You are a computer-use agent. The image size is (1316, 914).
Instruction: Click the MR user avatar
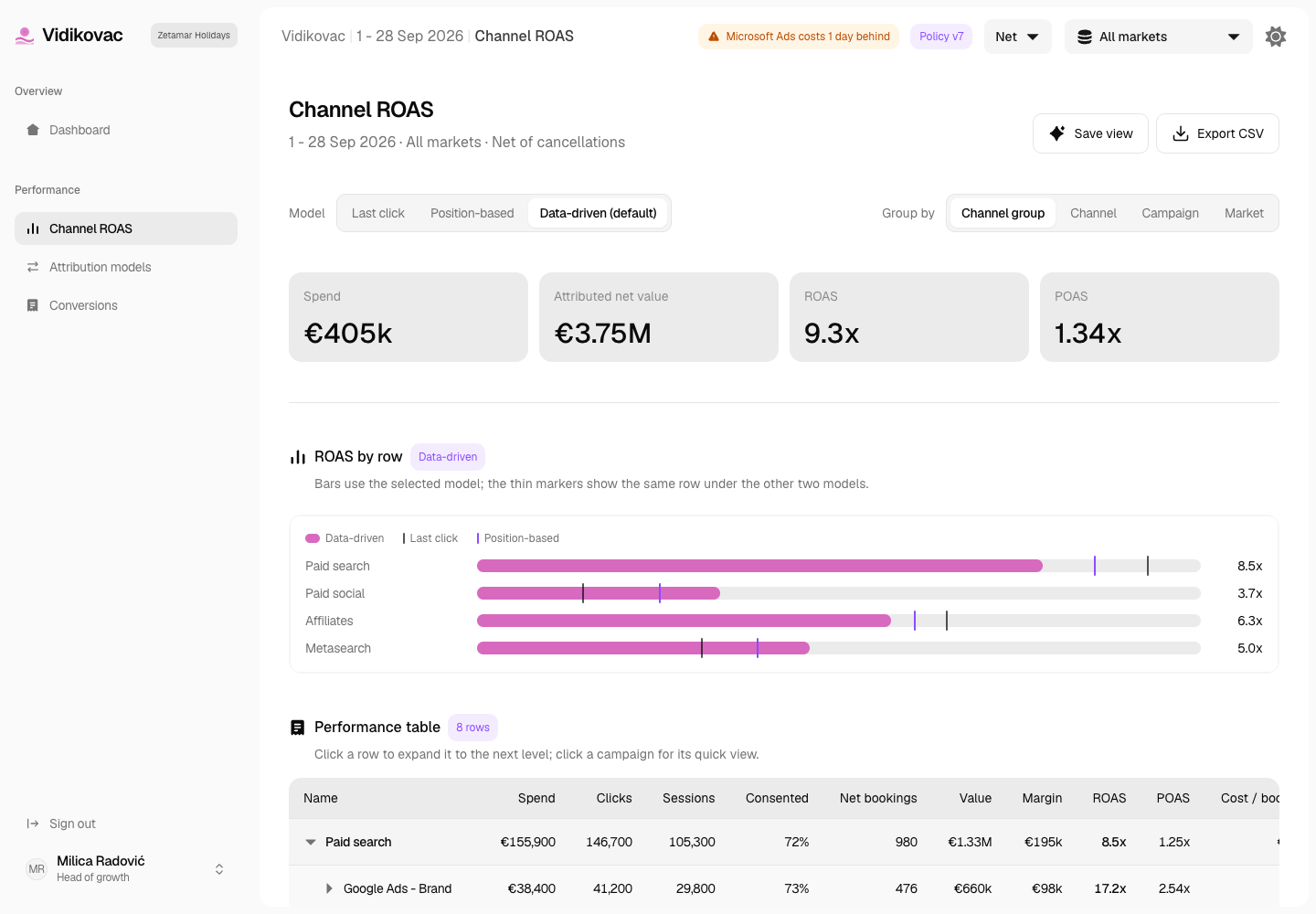click(37, 869)
